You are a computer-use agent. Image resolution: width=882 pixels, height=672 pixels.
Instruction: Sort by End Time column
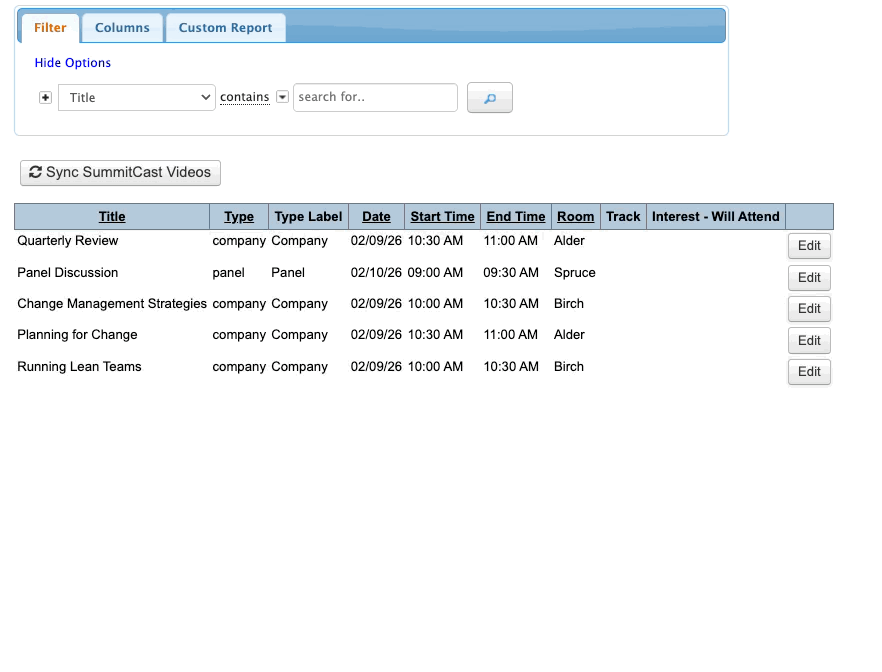[516, 217]
